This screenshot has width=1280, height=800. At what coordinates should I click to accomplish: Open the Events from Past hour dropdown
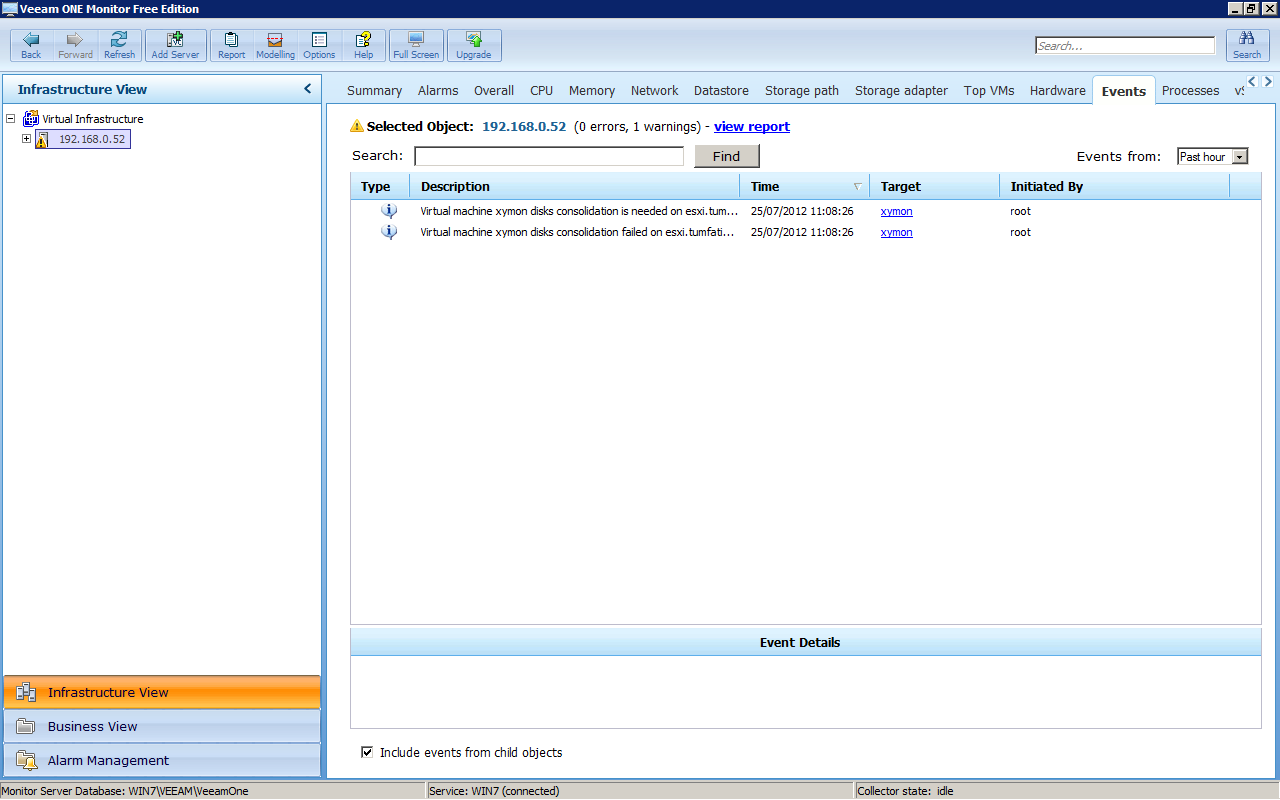click(1240, 157)
